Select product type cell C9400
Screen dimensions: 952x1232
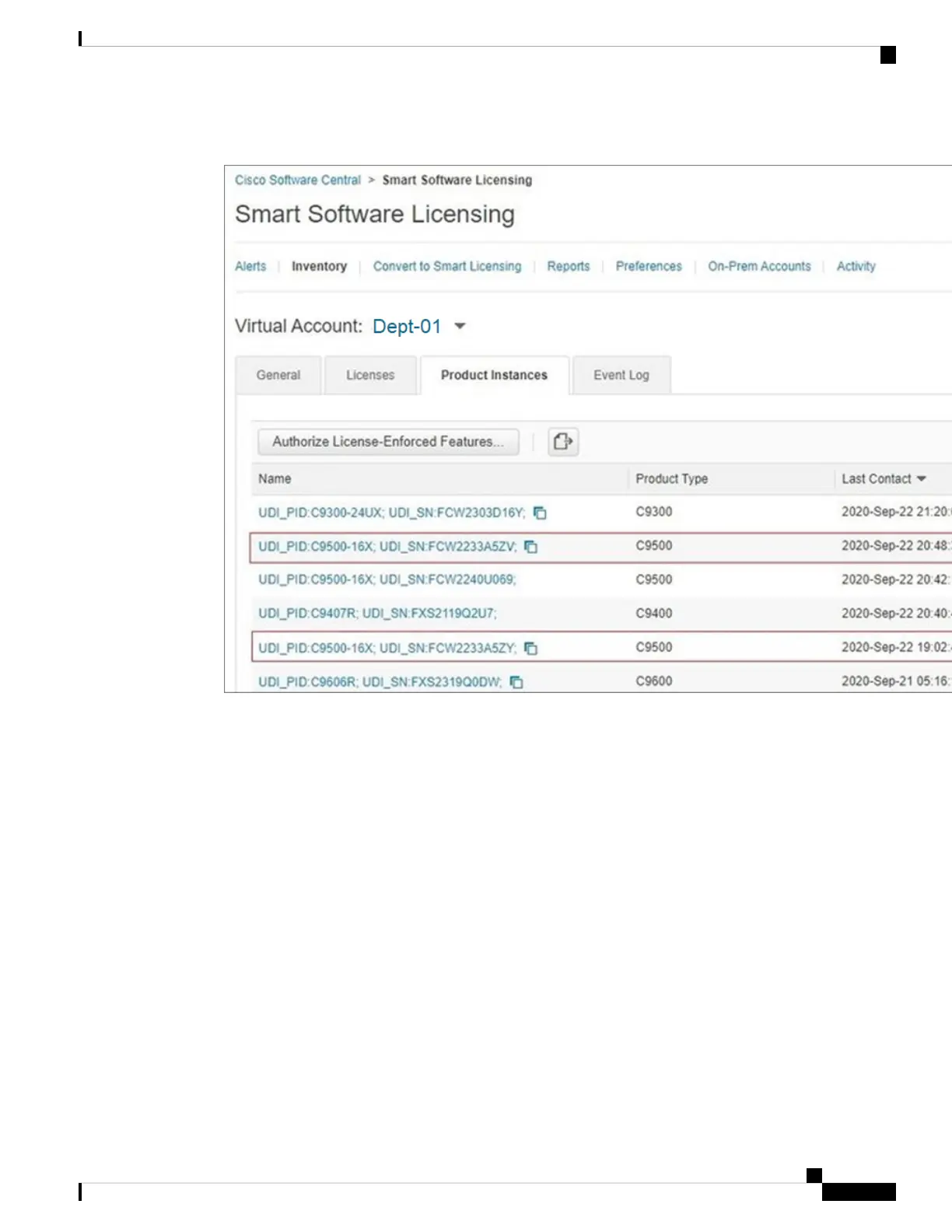click(x=654, y=613)
